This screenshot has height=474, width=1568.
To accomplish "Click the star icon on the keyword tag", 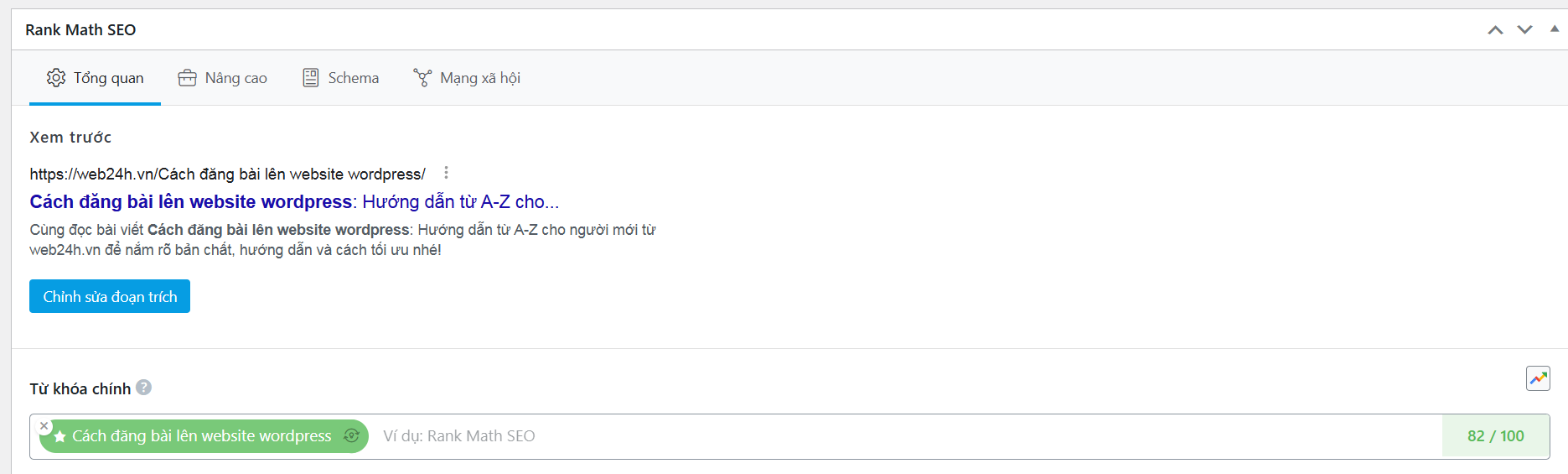I will coord(60,437).
